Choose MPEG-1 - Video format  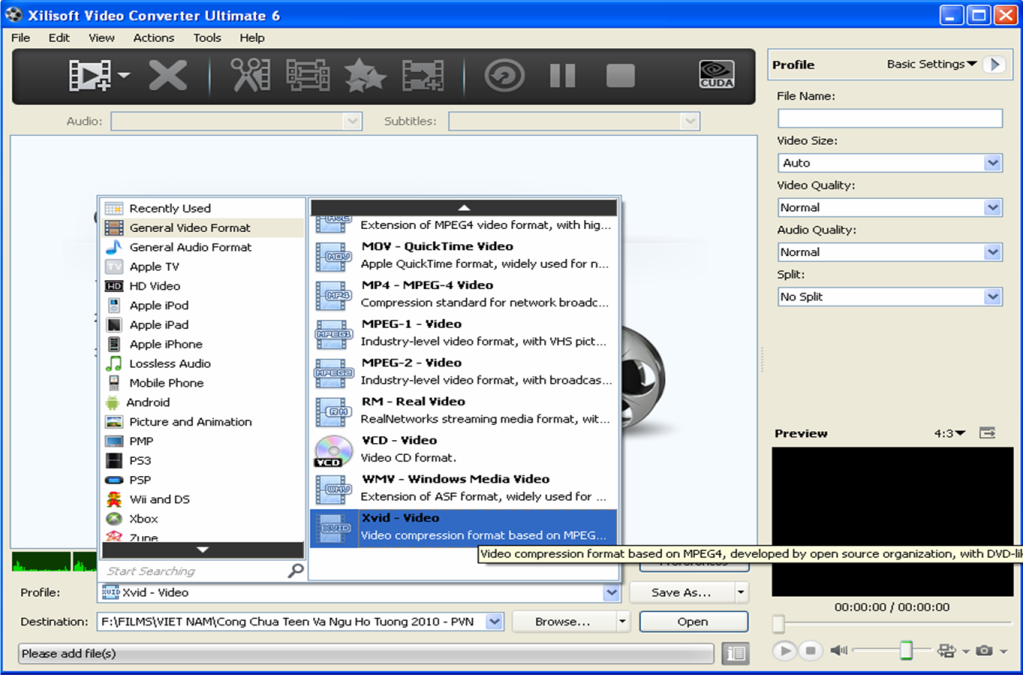464,333
